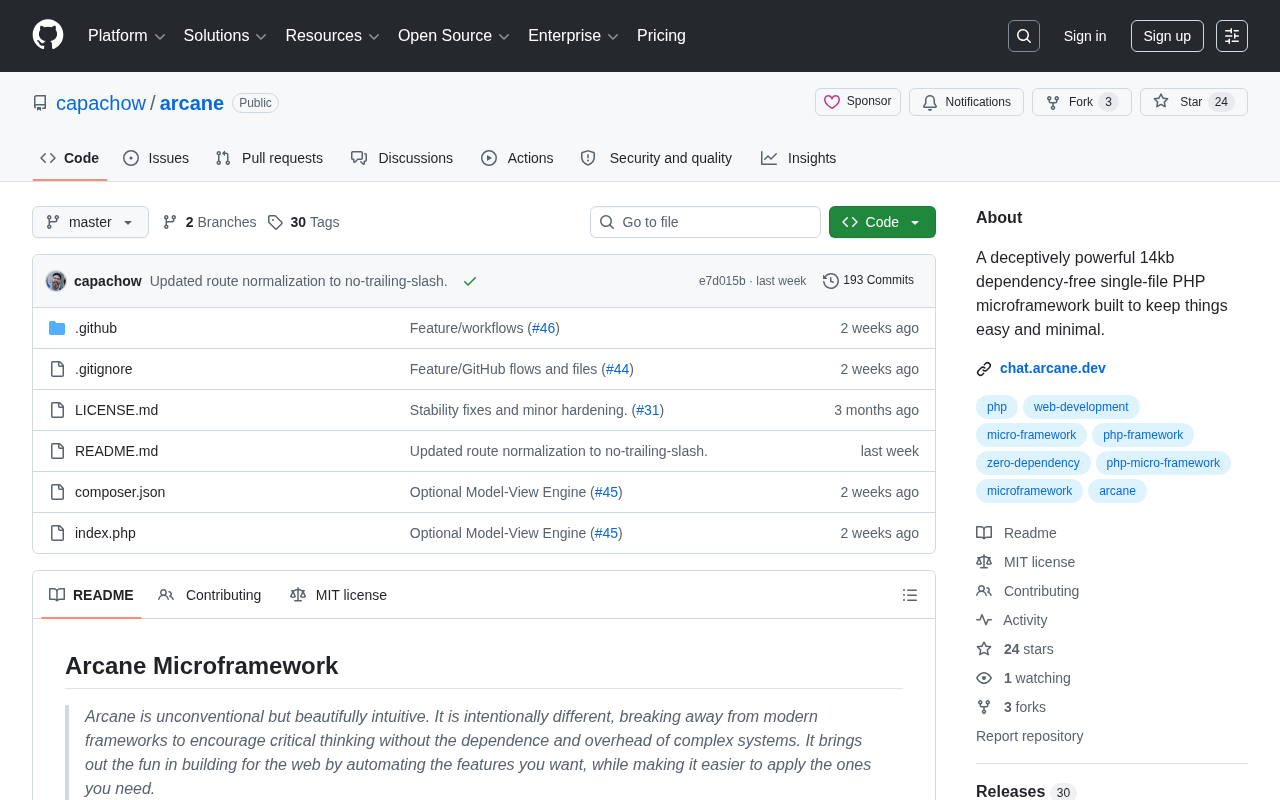The image size is (1280, 800).
Task: Open the 193 Commits history
Action: [x=868, y=281]
